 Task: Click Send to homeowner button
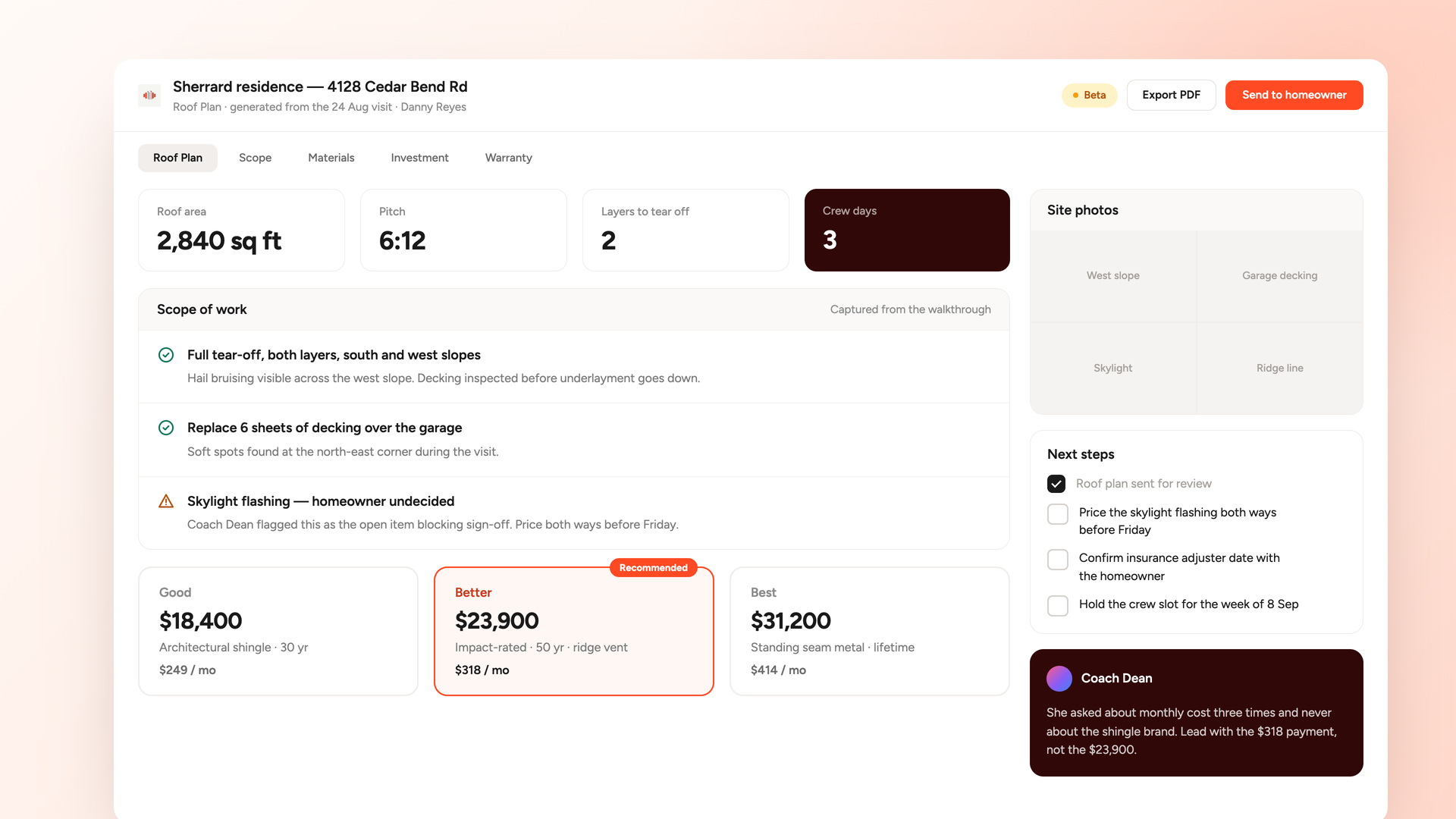[1294, 96]
